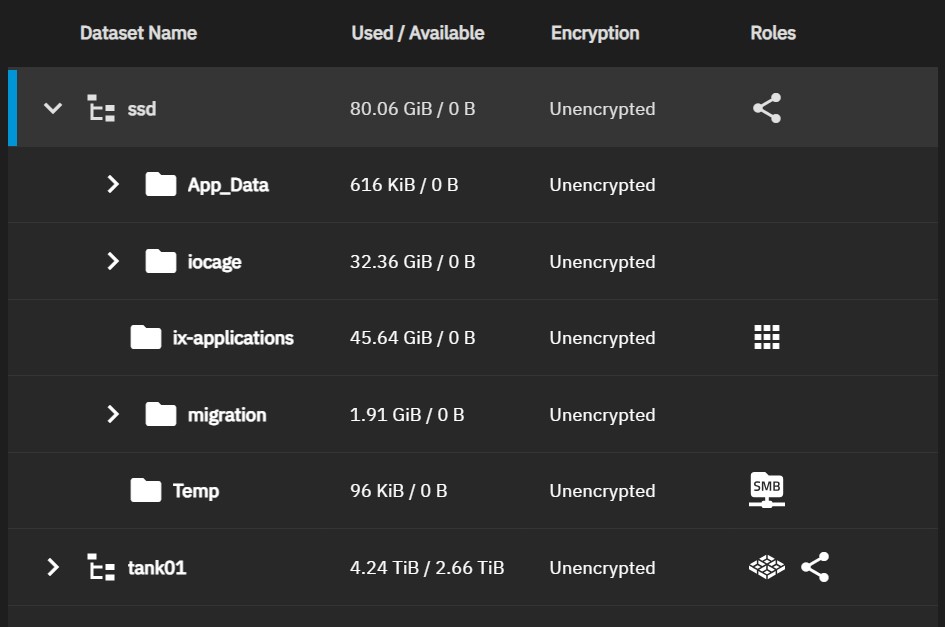Expand the App_Data dataset
Image resolution: width=945 pixels, height=627 pixels.
click(x=113, y=184)
